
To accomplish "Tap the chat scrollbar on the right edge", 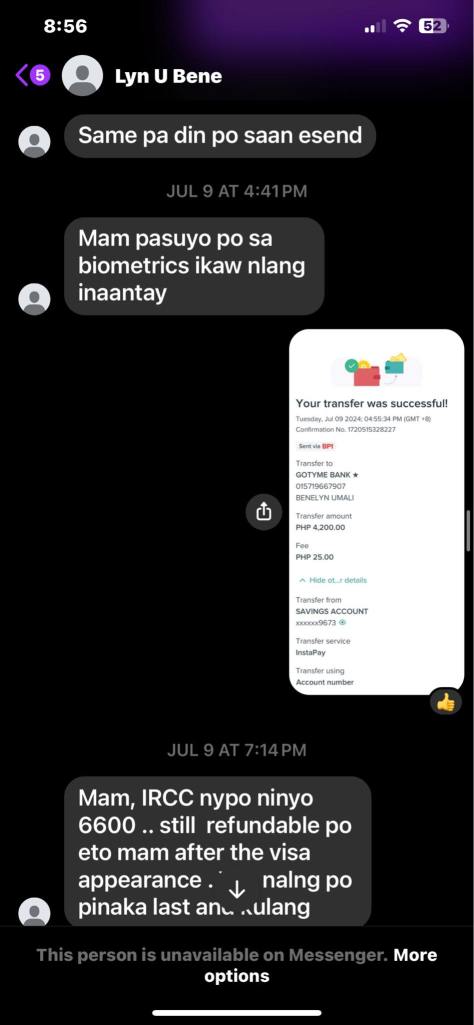I will pyautogui.click(x=468, y=531).
